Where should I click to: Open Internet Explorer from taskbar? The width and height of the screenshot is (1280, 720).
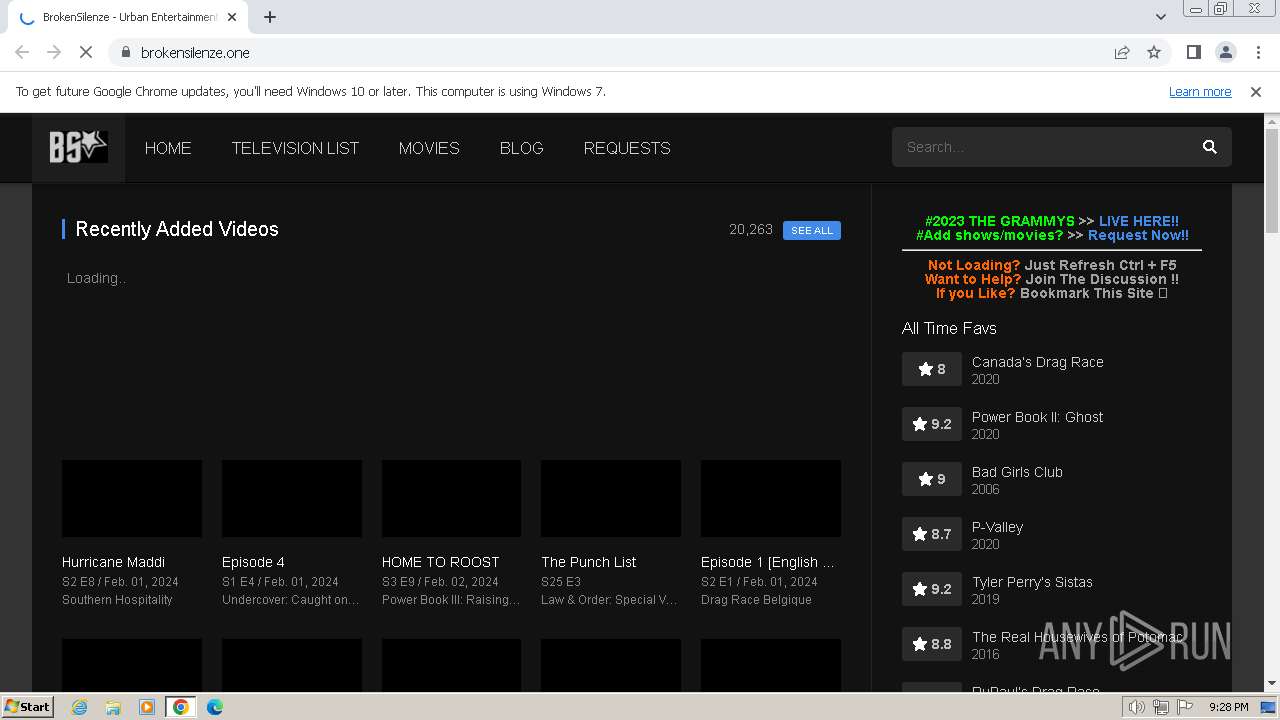tap(79, 707)
